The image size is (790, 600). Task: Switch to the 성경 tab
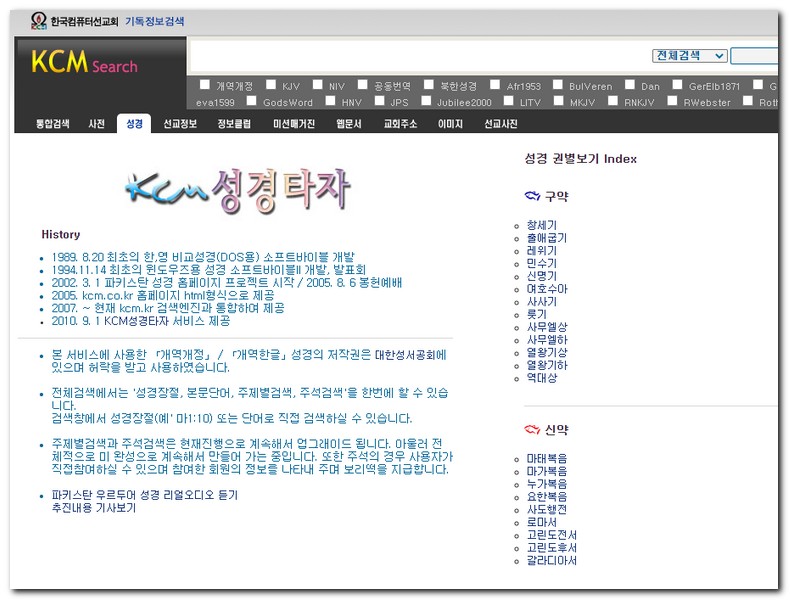pyautogui.click(x=134, y=124)
